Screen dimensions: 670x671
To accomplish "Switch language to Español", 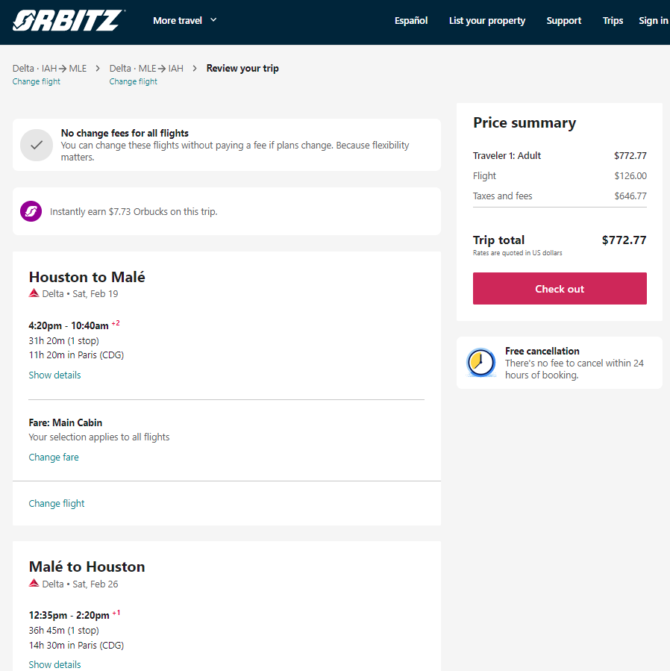I will pyautogui.click(x=411, y=20).
